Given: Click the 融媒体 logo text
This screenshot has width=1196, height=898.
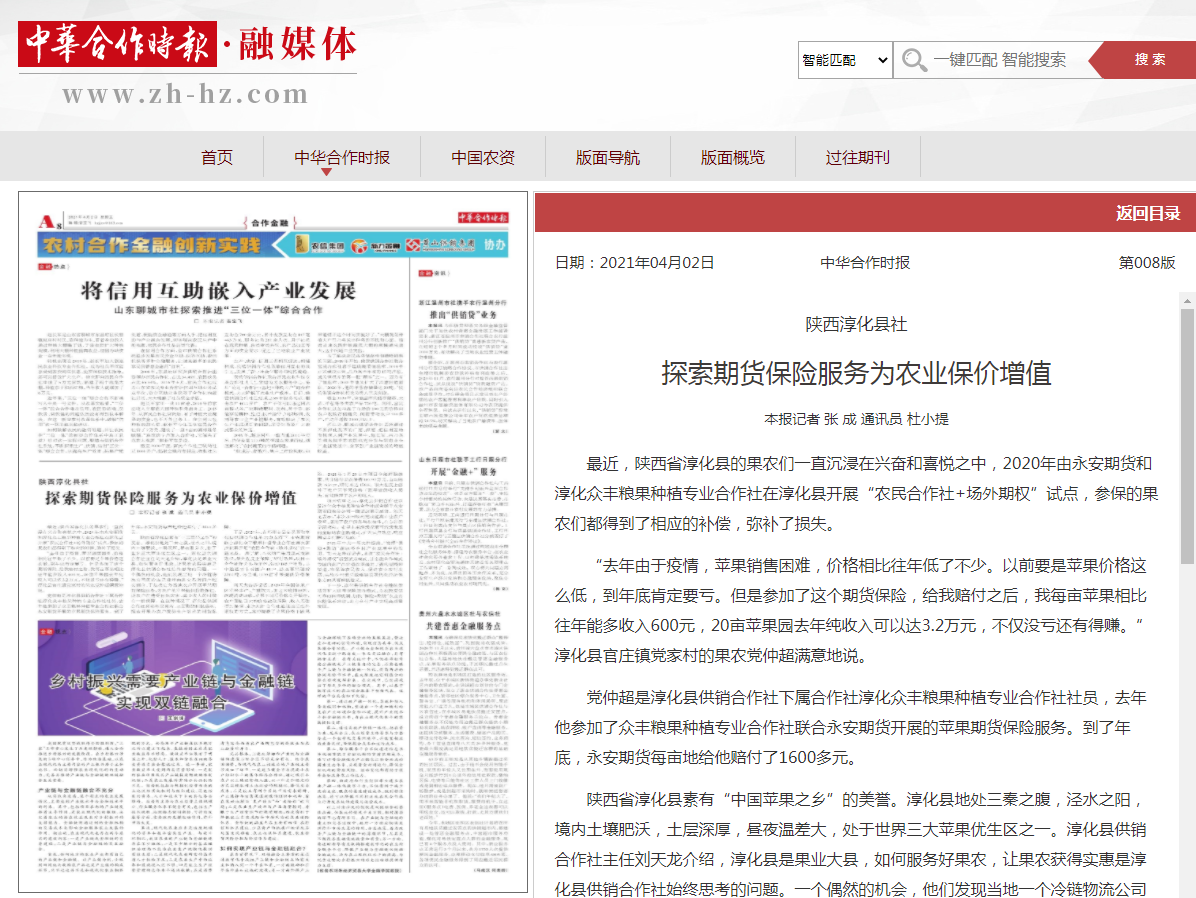Looking at the screenshot, I should [297, 43].
